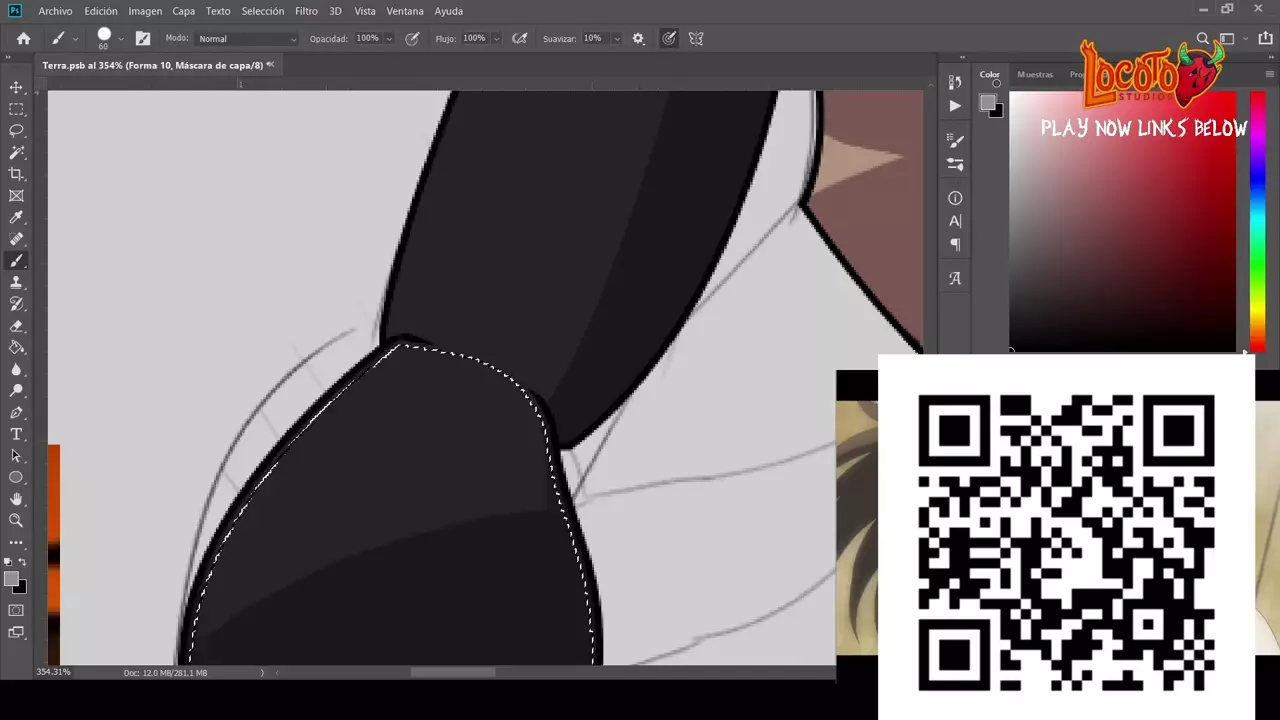
Task: Open the History panel icon
Action: pos(955,83)
